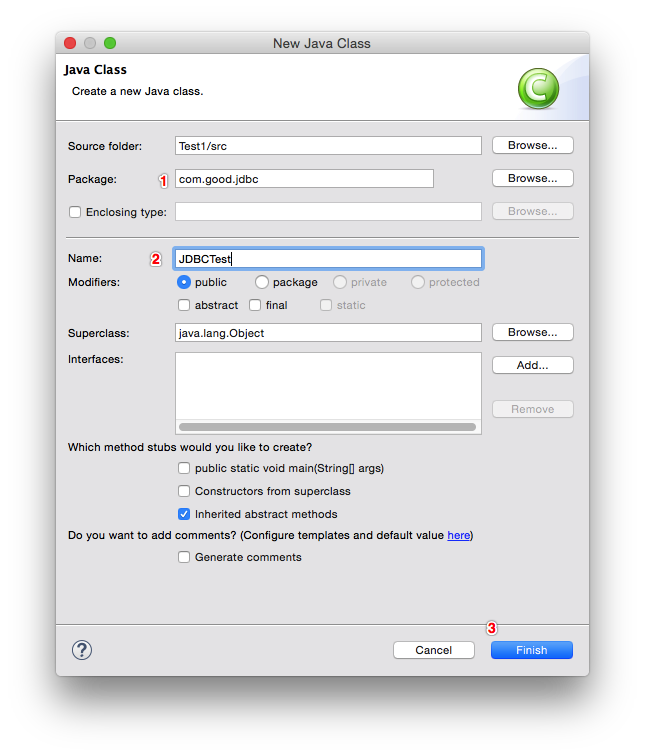Click the Finish button

click(532, 650)
